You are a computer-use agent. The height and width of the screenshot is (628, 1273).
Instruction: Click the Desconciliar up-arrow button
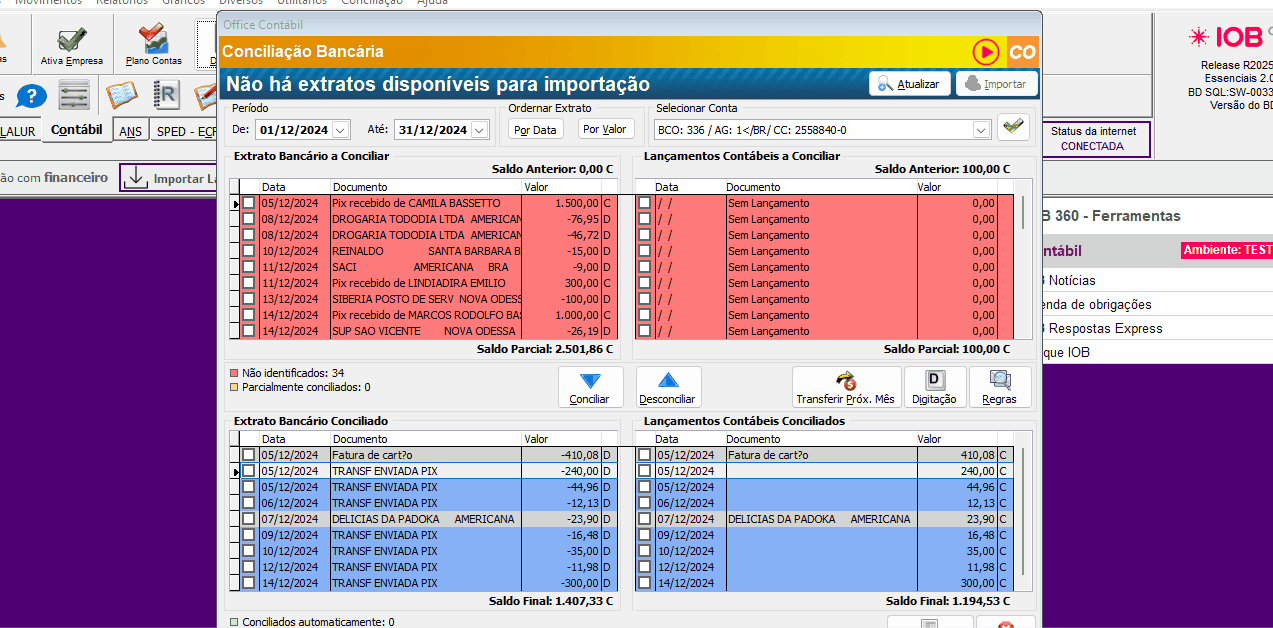tap(667, 387)
